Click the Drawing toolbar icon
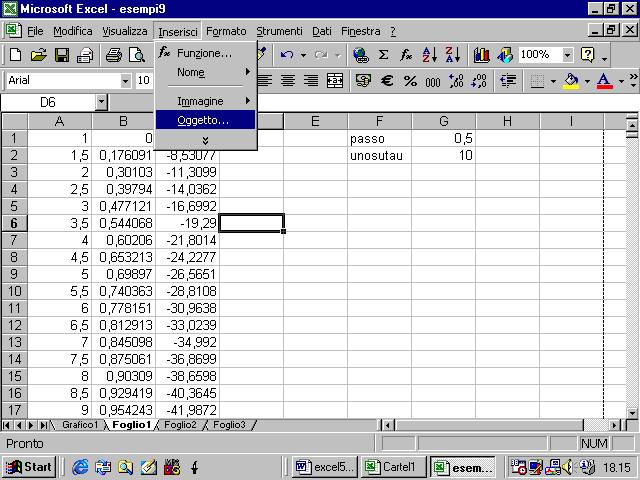This screenshot has width=640, height=480. point(505,55)
